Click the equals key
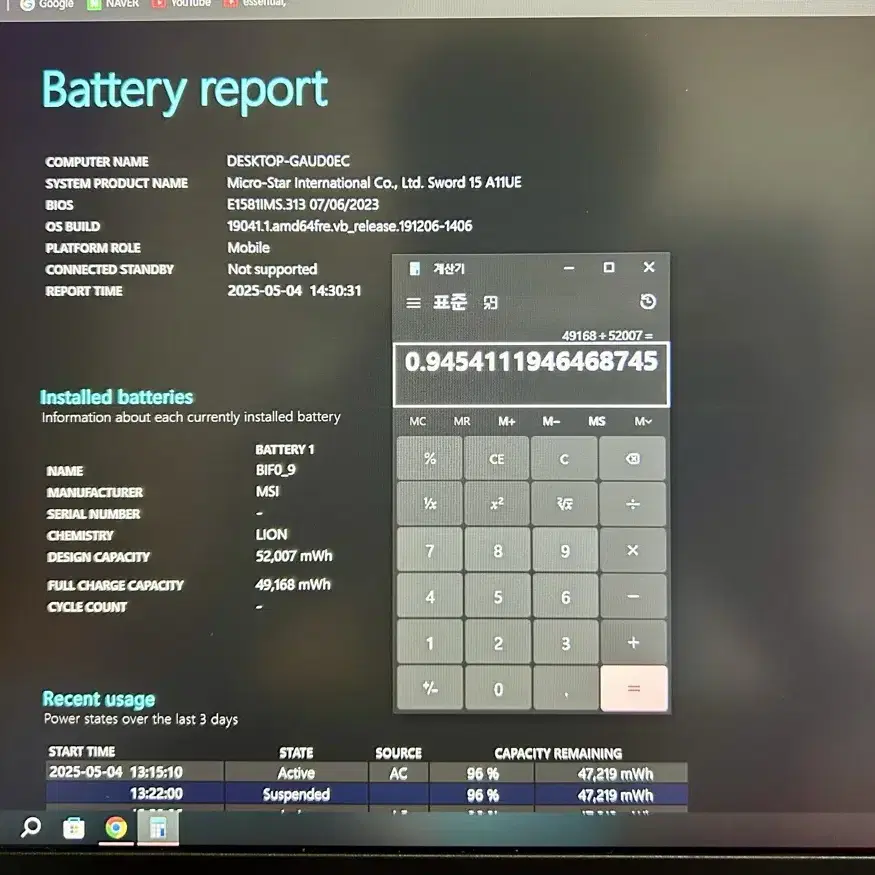 (634, 689)
